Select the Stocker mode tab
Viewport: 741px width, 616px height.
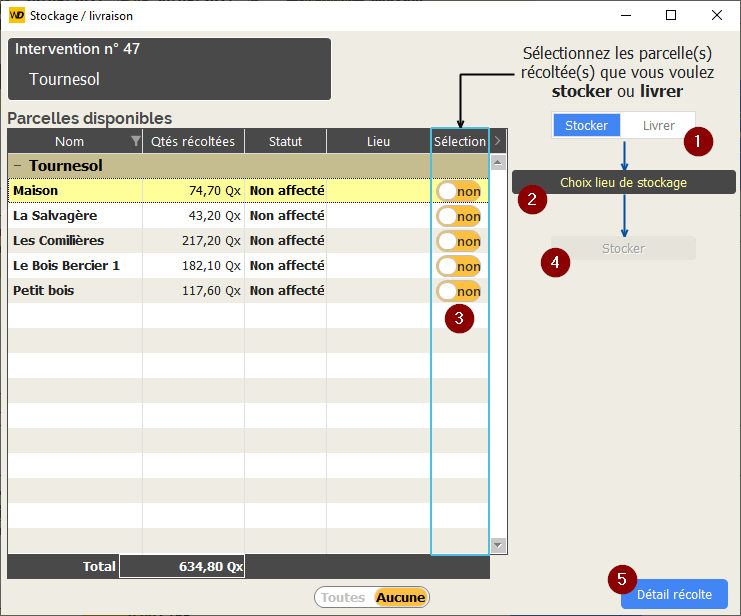pos(586,126)
